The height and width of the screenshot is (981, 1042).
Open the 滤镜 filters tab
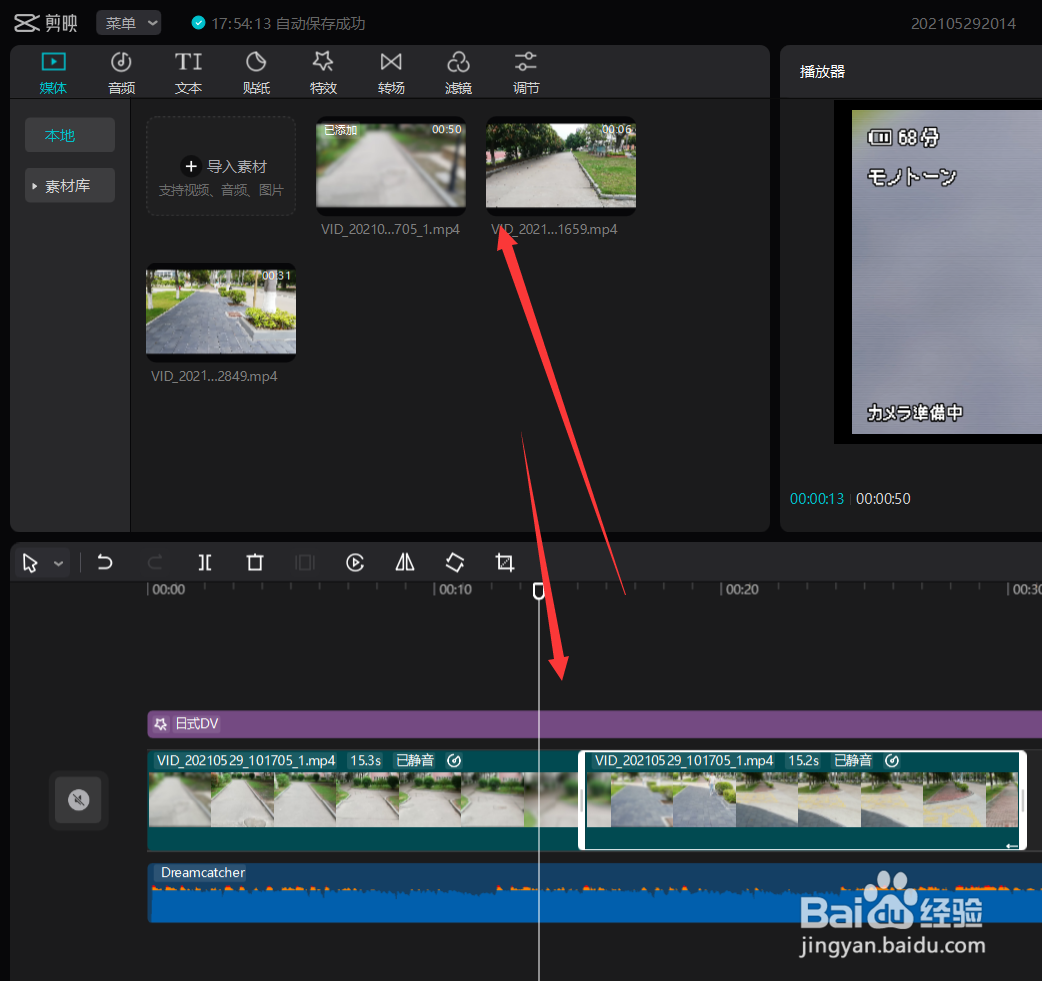tap(459, 73)
